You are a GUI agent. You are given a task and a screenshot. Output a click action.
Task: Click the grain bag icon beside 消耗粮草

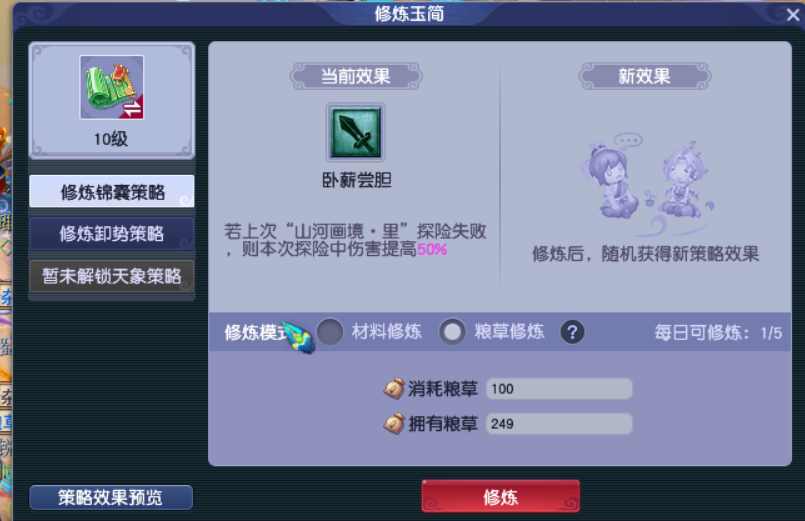point(394,389)
